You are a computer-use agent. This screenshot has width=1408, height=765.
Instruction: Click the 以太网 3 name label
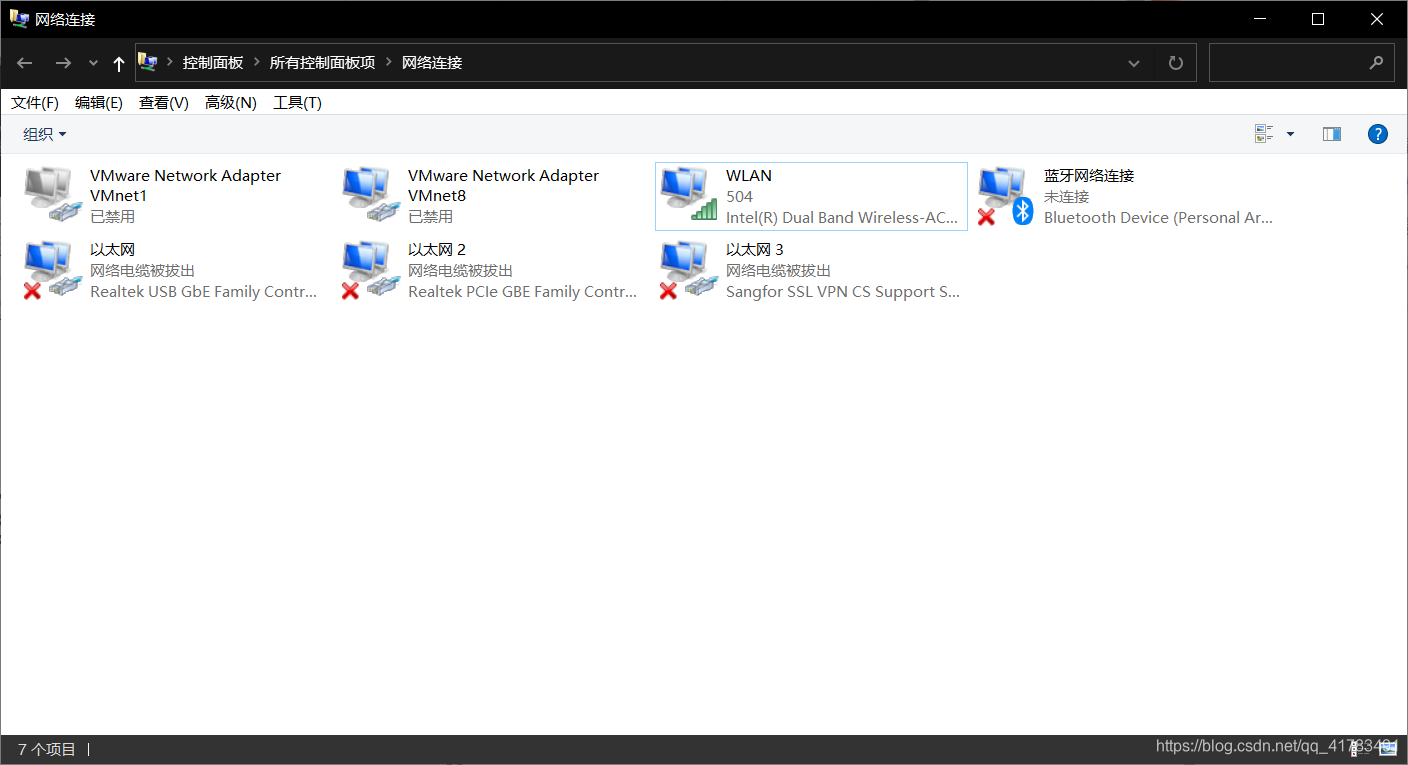(755, 250)
